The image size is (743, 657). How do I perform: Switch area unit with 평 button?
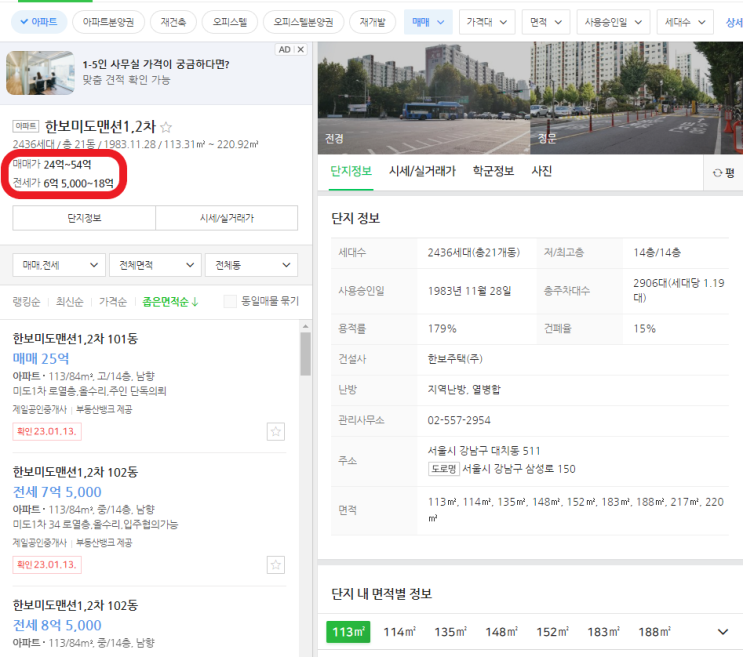[x=724, y=173]
